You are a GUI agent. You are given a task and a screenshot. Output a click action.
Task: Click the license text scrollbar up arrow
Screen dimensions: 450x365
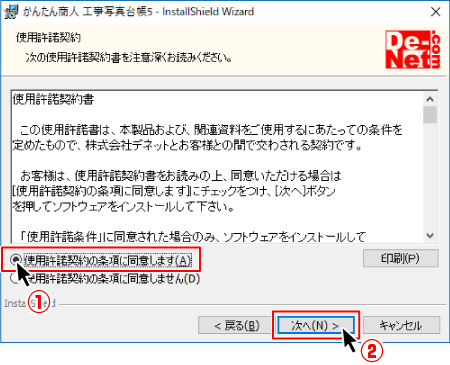pos(430,99)
